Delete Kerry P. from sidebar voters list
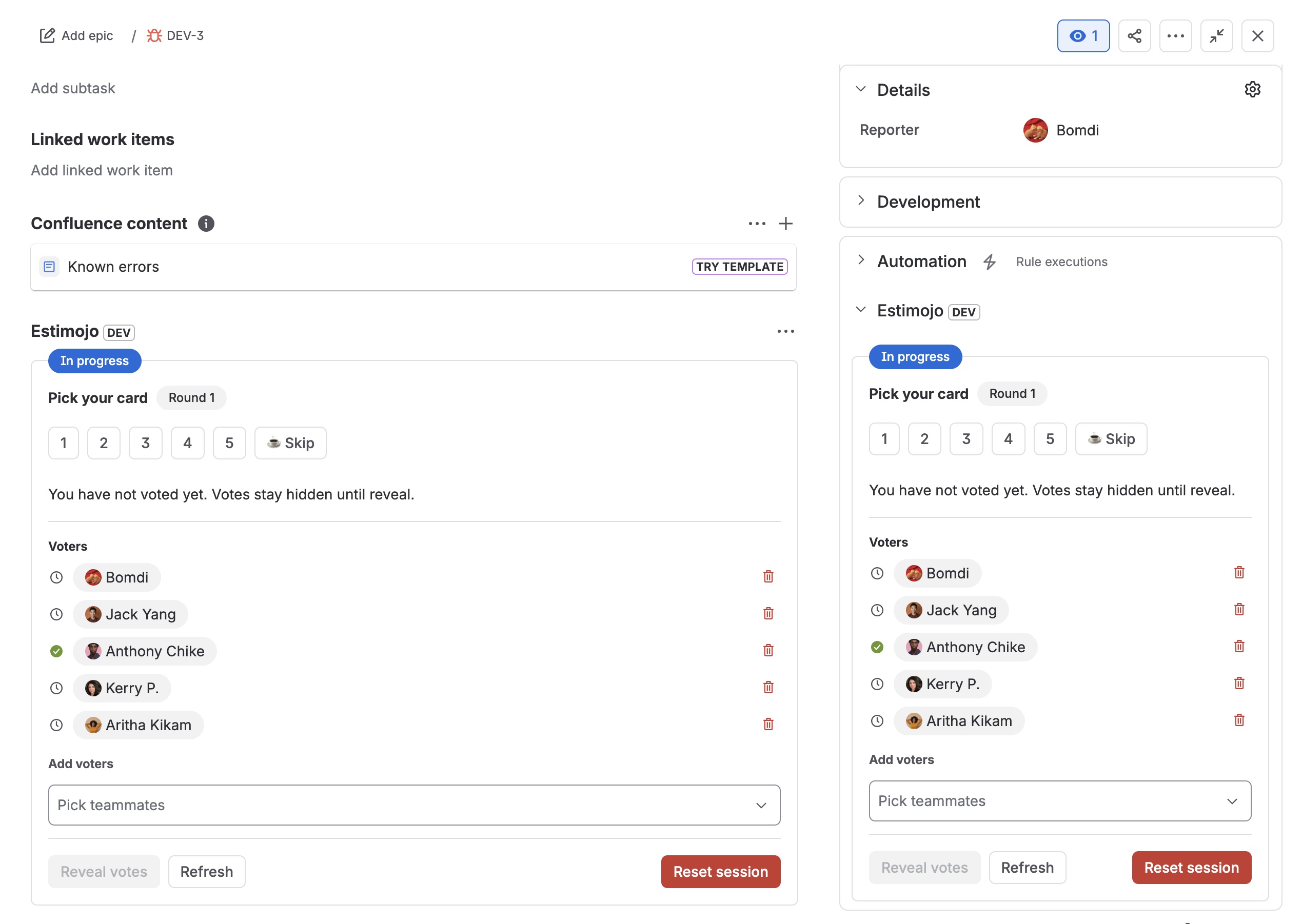 point(1239,684)
